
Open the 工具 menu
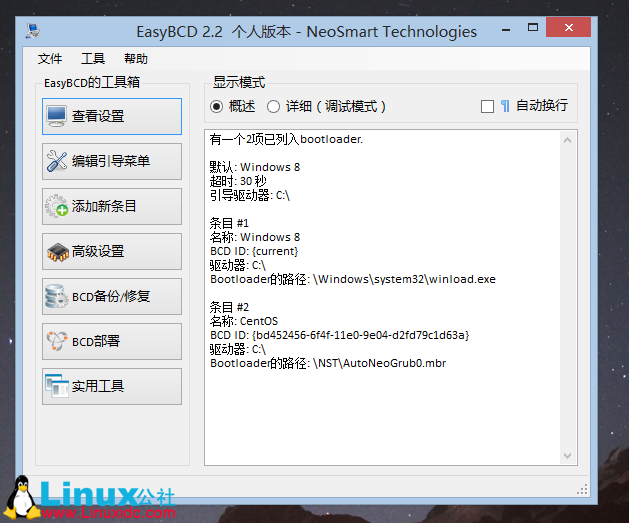click(93, 59)
